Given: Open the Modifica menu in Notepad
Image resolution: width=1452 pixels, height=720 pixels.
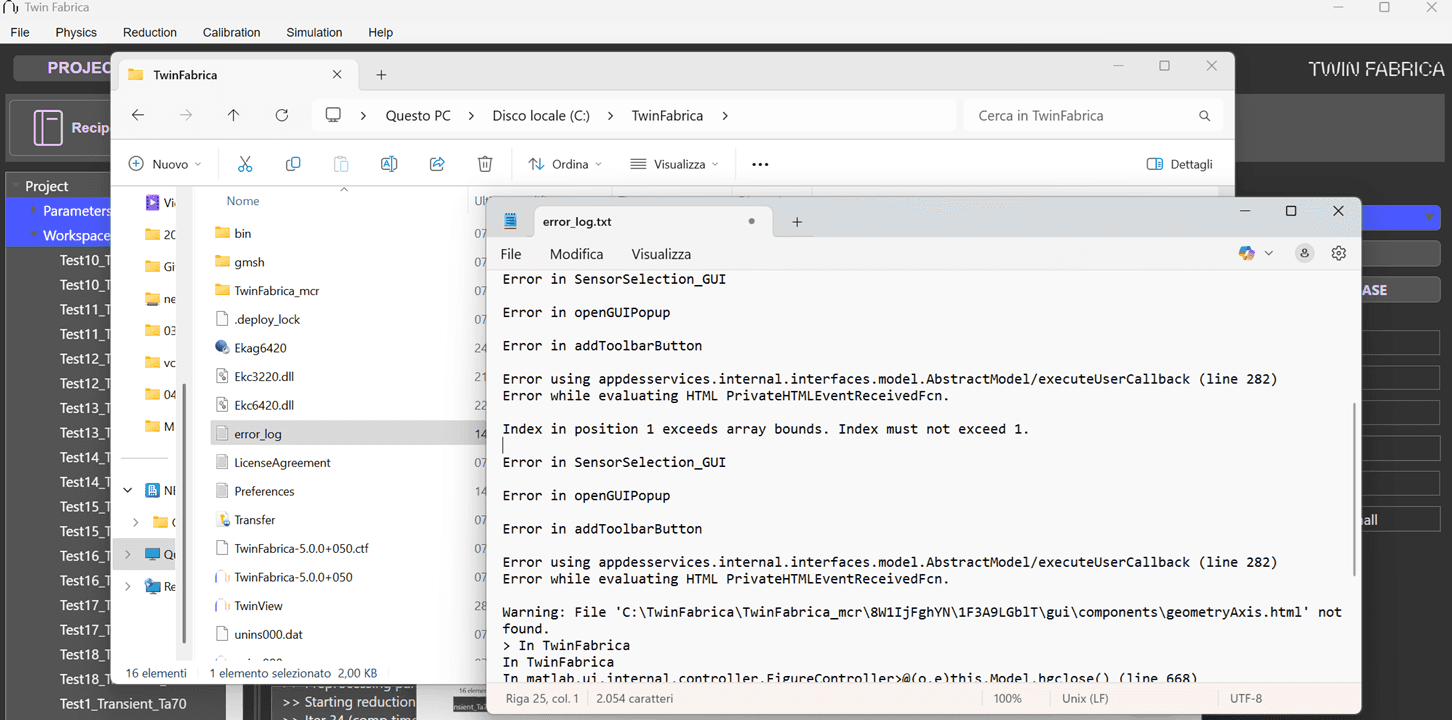Looking at the screenshot, I should pyautogui.click(x=576, y=254).
